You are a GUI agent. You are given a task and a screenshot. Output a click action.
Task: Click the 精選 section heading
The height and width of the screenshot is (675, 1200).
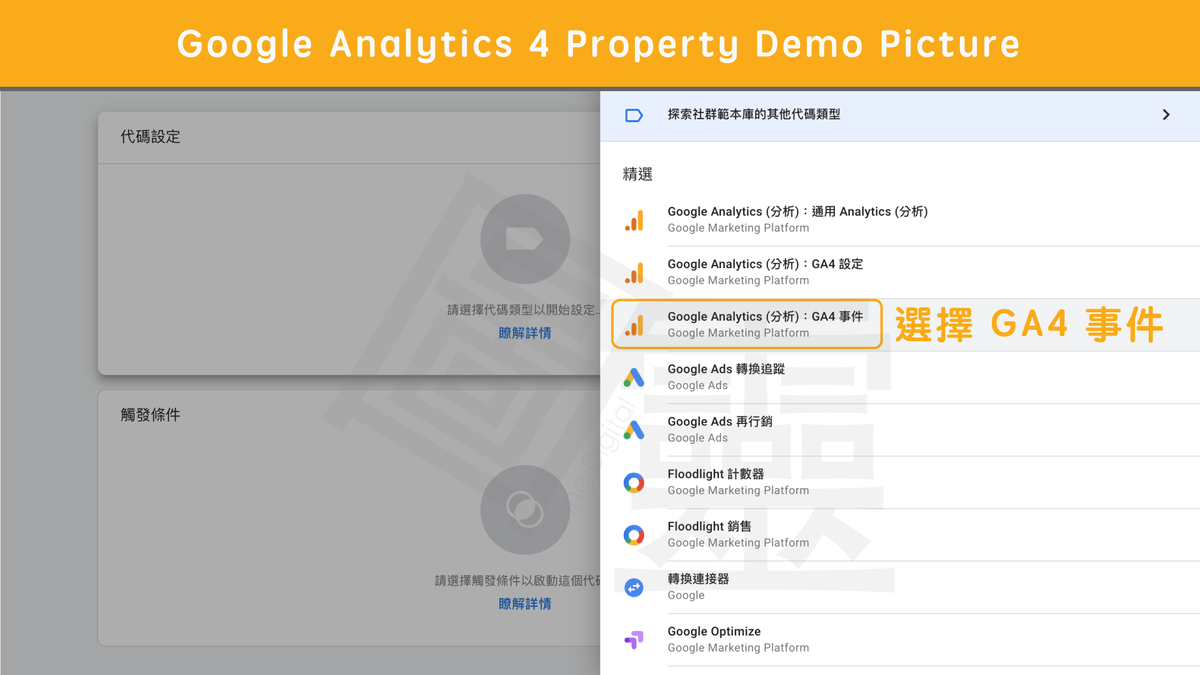[x=638, y=174]
